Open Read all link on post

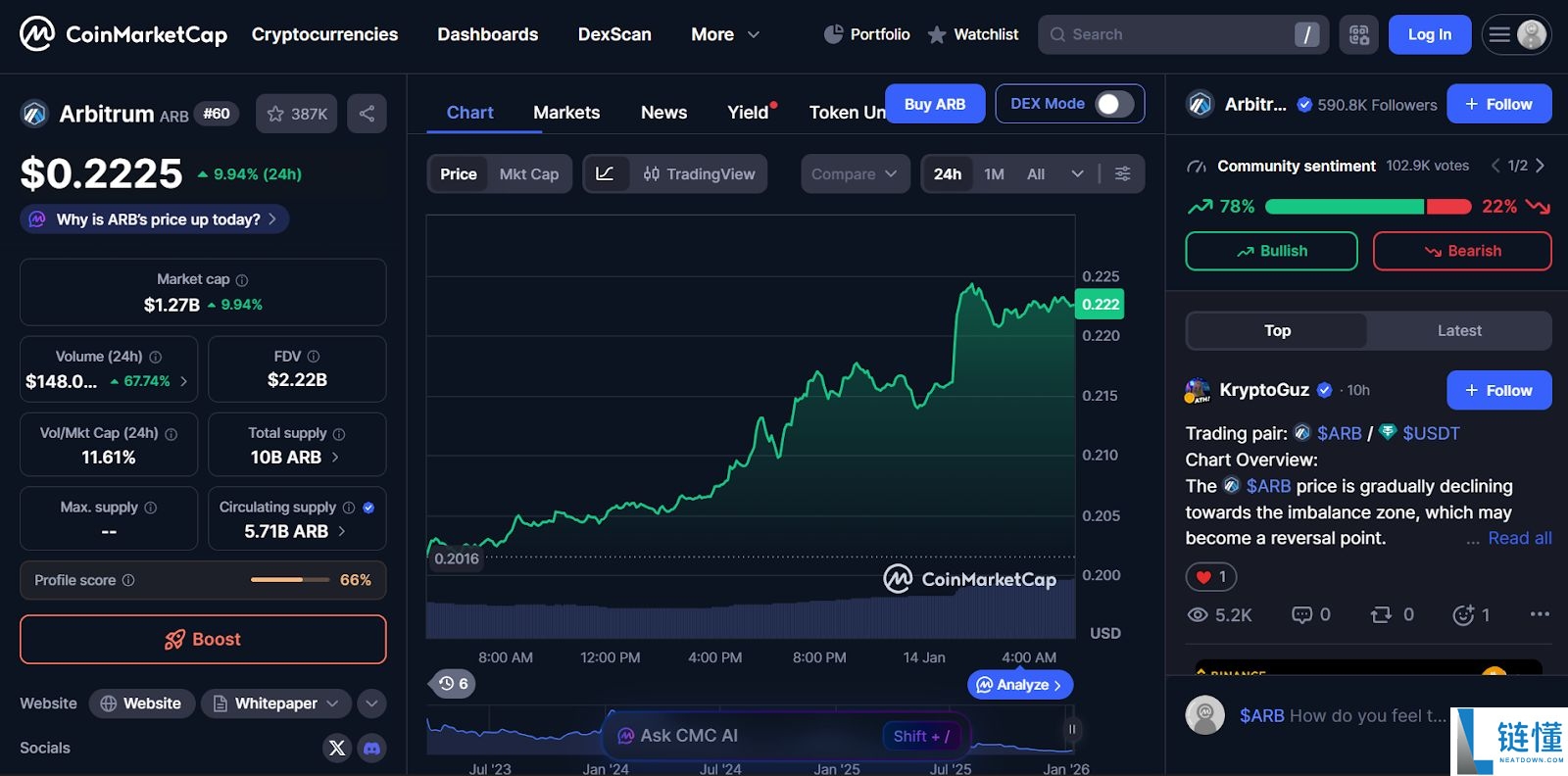point(1519,538)
